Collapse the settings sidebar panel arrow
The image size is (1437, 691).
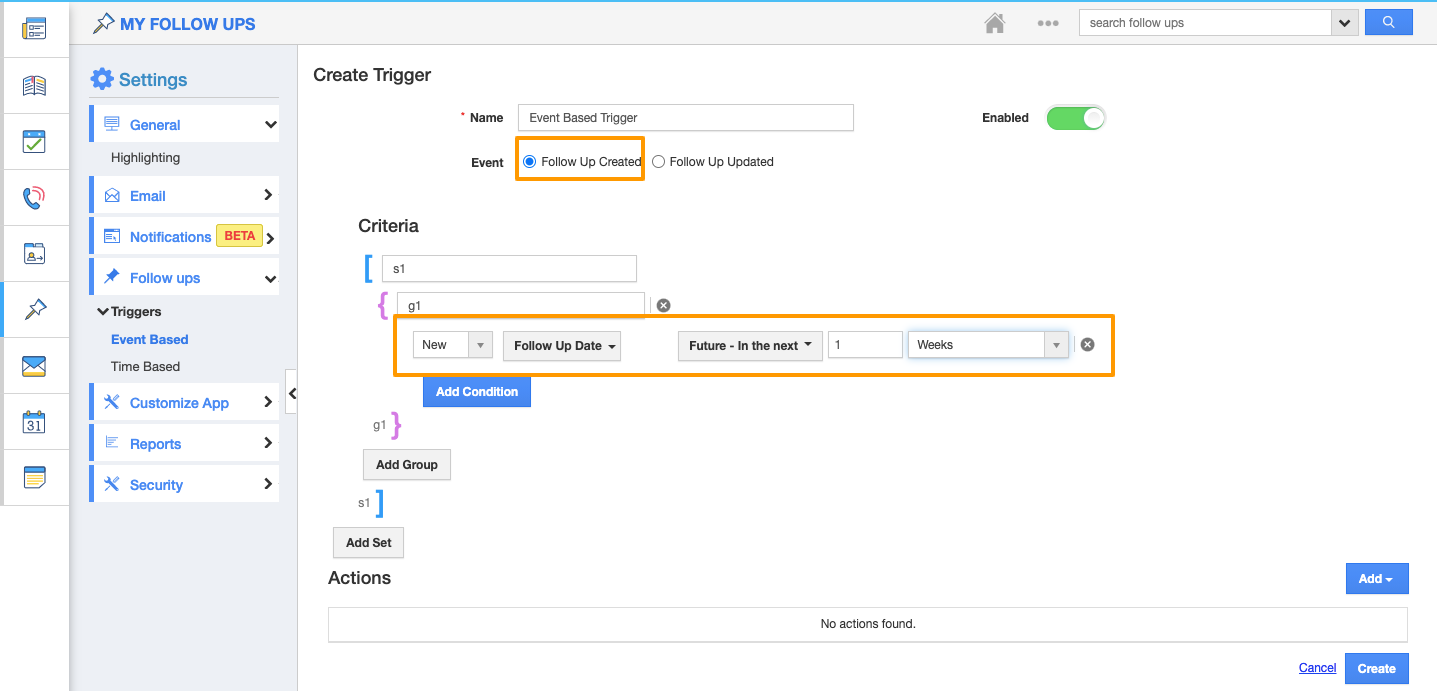pos(292,394)
